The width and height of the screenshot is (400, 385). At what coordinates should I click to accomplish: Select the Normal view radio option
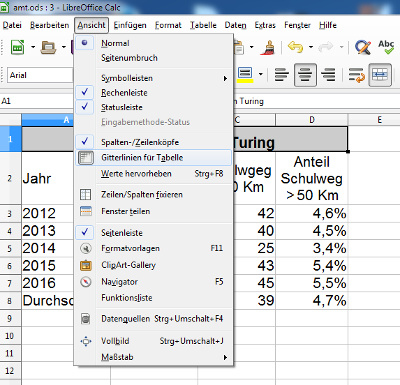click(x=153, y=43)
